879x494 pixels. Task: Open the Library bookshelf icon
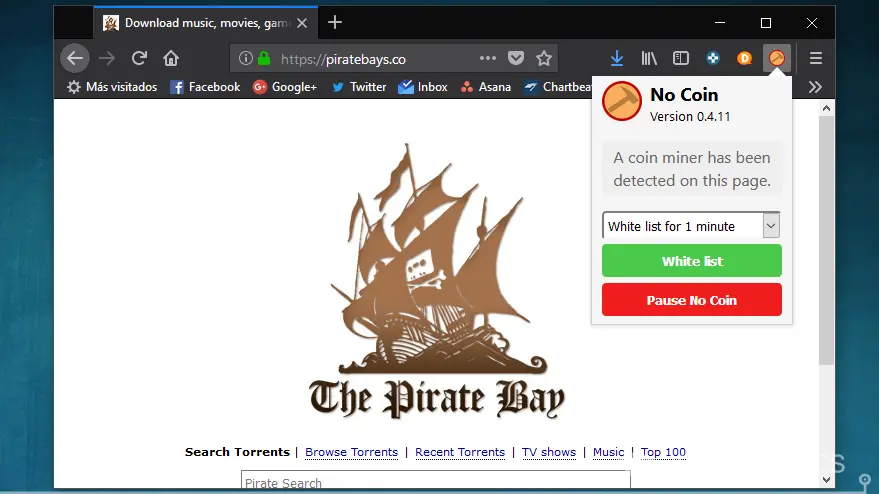(x=649, y=58)
